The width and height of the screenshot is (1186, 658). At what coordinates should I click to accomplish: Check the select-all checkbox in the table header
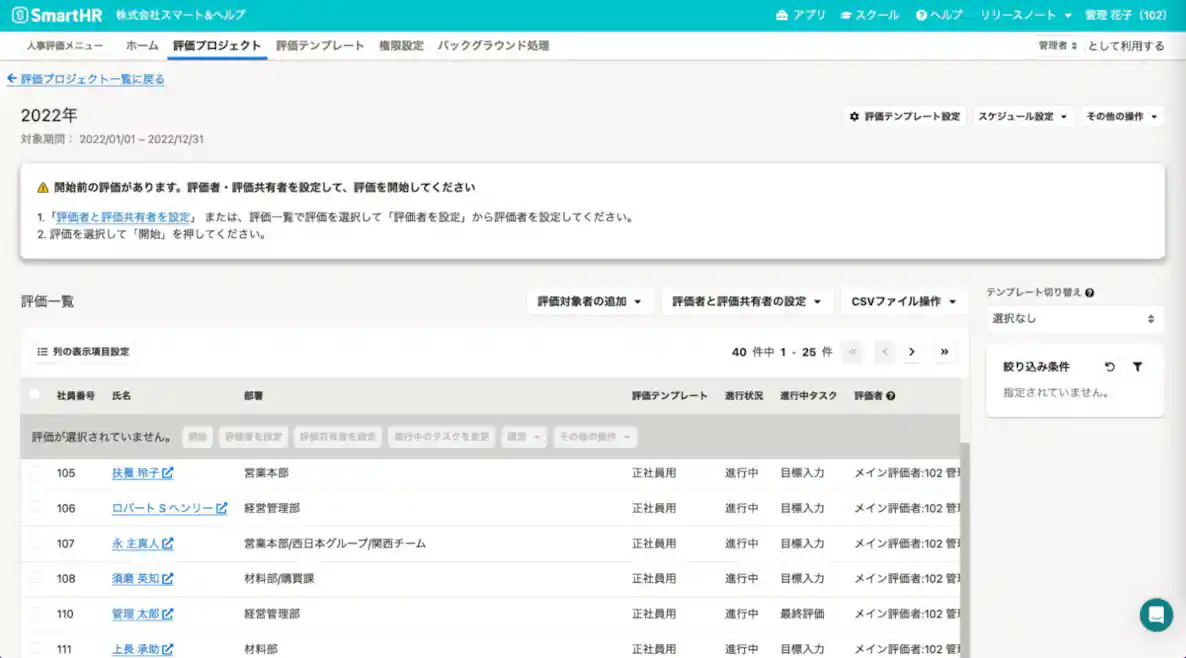click(35, 396)
